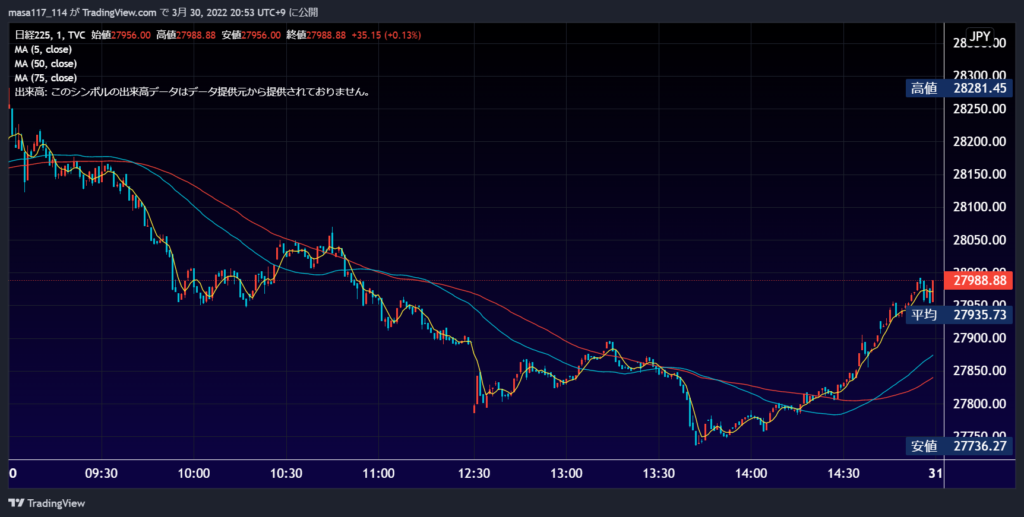The width and height of the screenshot is (1024, 517).
Task: Click the 始値 27956.00 open value
Action: [x=121, y=35]
